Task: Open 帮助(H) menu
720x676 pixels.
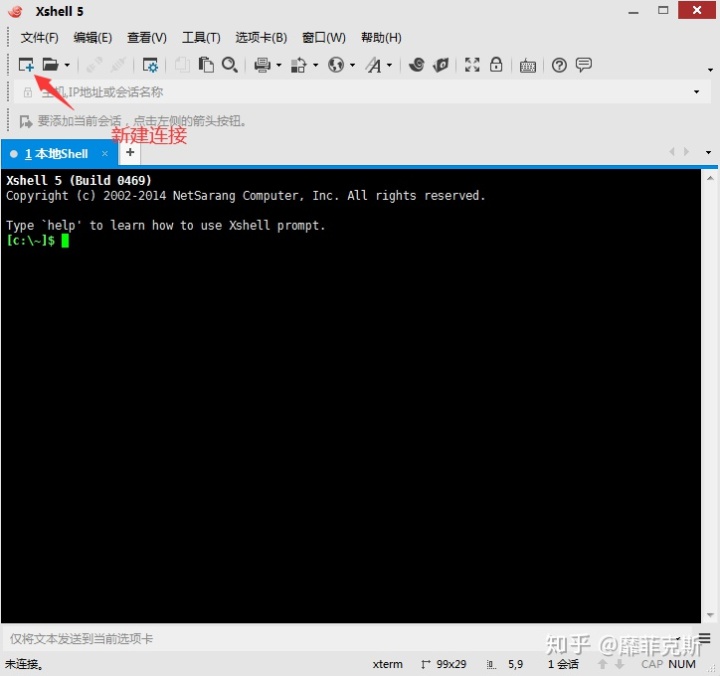Action: click(381, 38)
